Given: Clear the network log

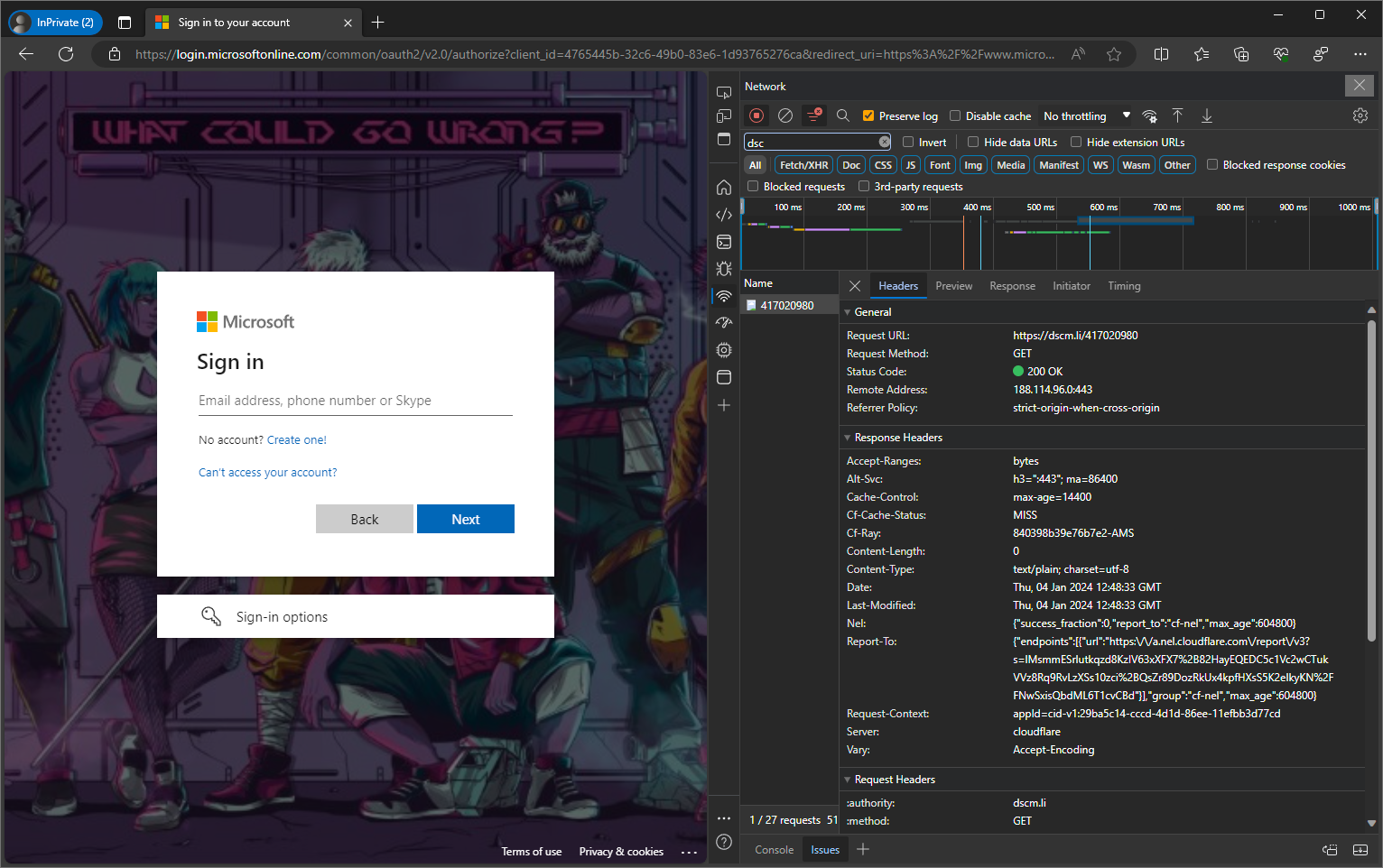Looking at the screenshot, I should [x=785, y=115].
